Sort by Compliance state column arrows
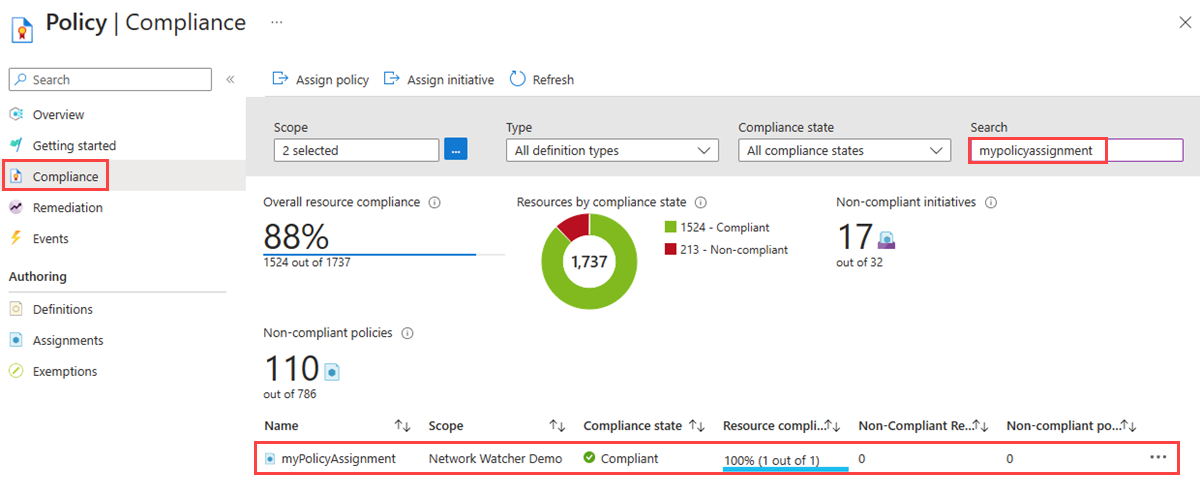The image size is (1200, 494). coord(698,426)
